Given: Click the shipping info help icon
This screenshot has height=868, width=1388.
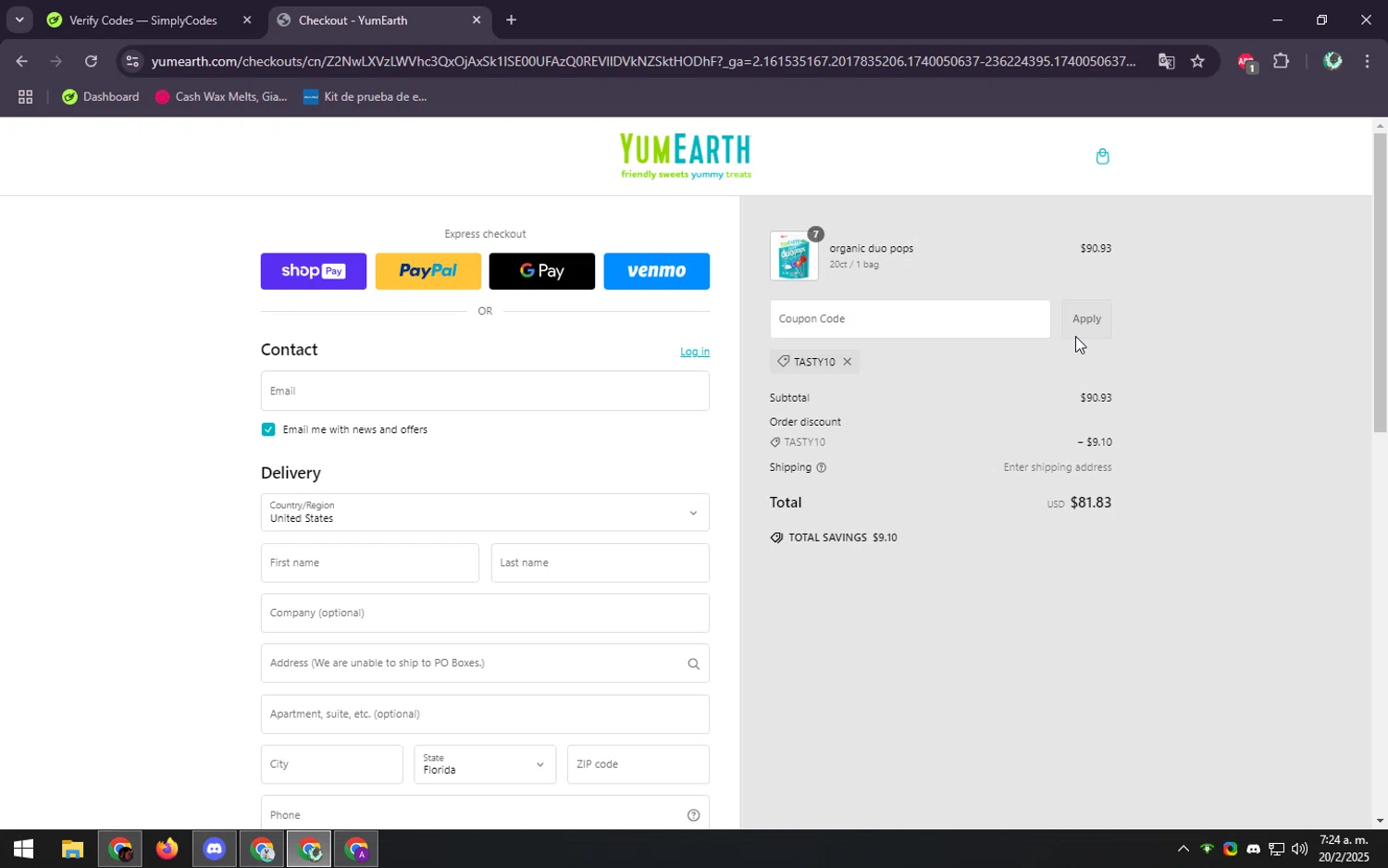Looking at the screenshot, I should tap(821, 467).
